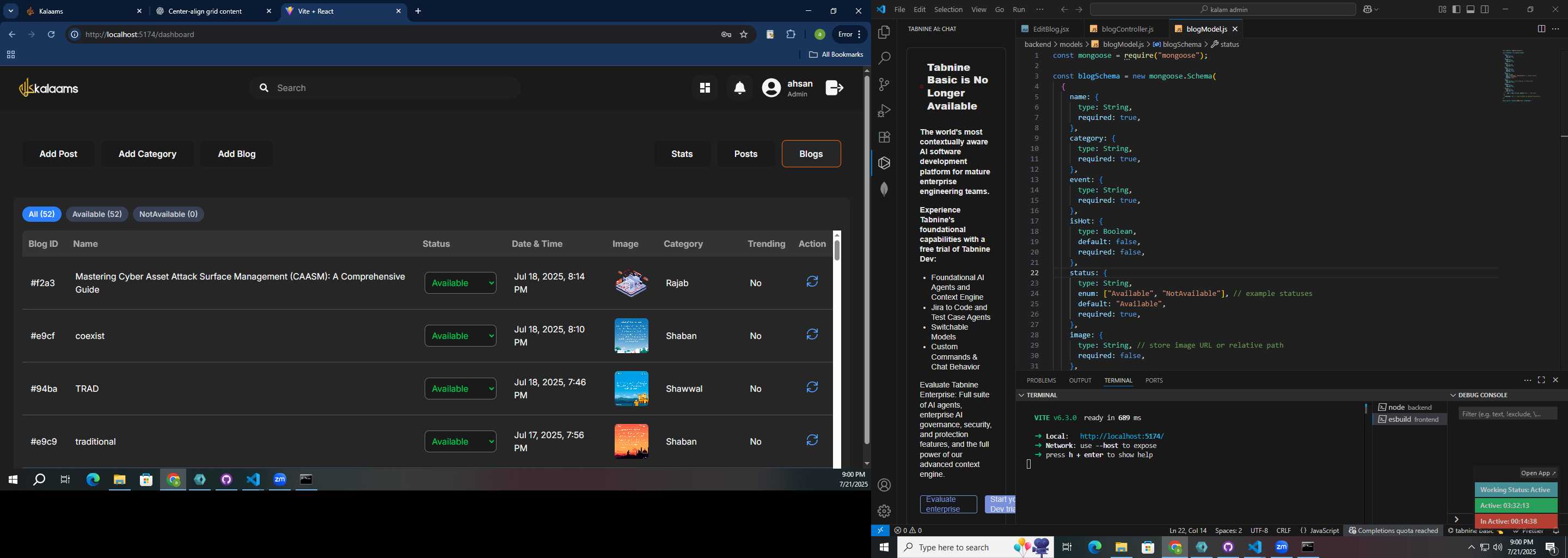Image resolution: width=1568 pixels, height=558 pixels.
Task: Open the Stats view button
Action: (682, 154)
